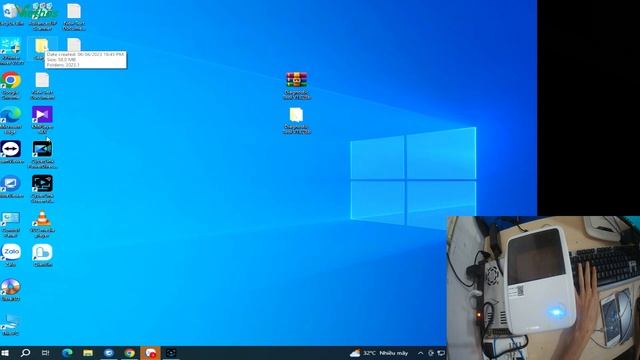
Task: Launch Microsoft Edge from the desktop
Action: (x=11, y=120)
